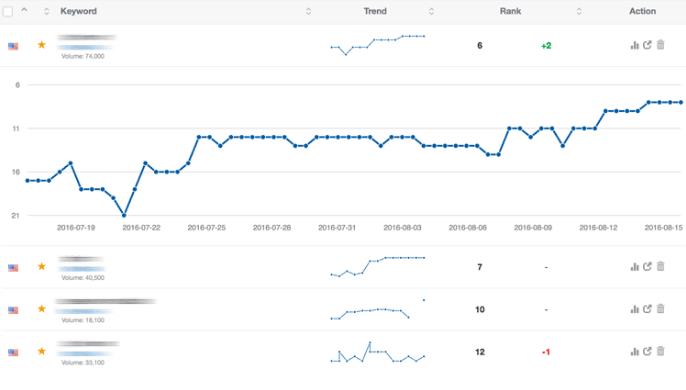Click the 2016-07-28 axis date label
This screenshot has height=390, width=686.
[x=272, y=228]
